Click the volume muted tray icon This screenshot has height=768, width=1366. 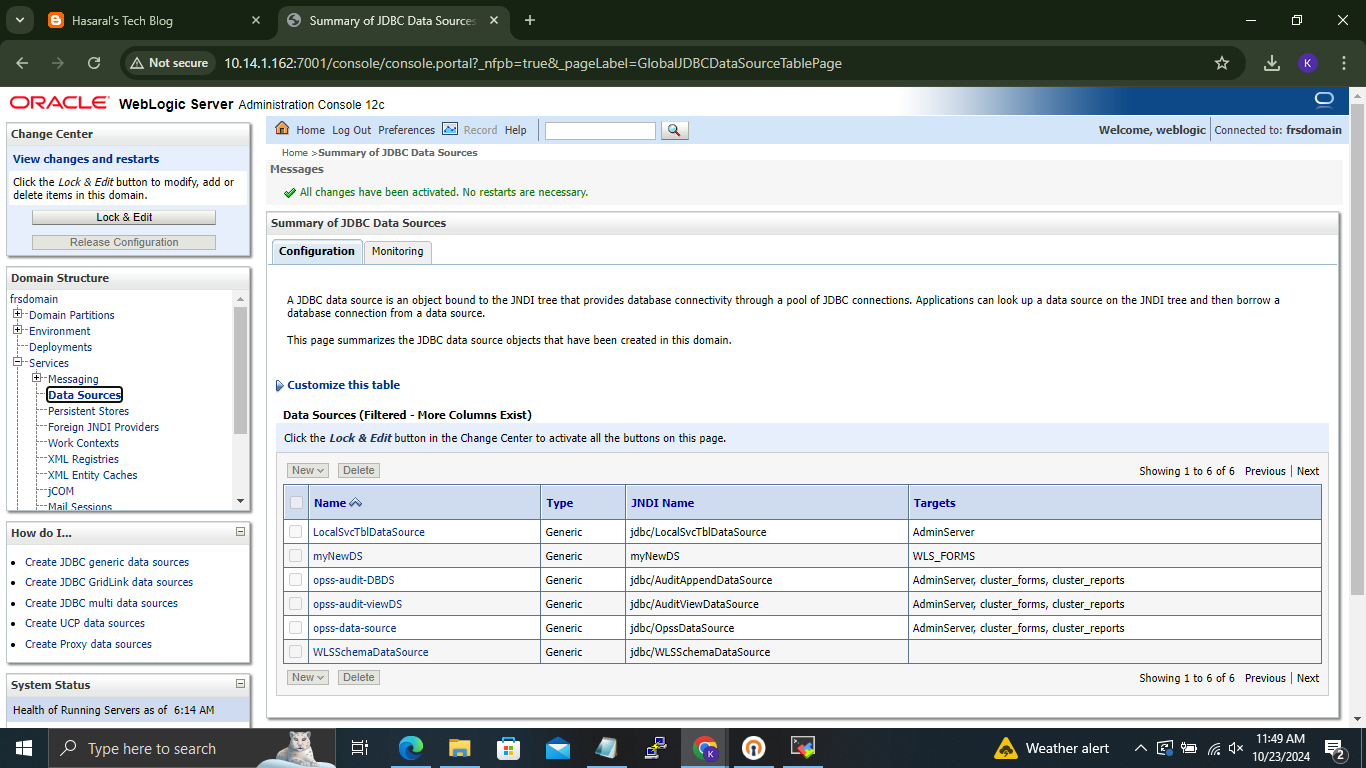(1236, 748)
